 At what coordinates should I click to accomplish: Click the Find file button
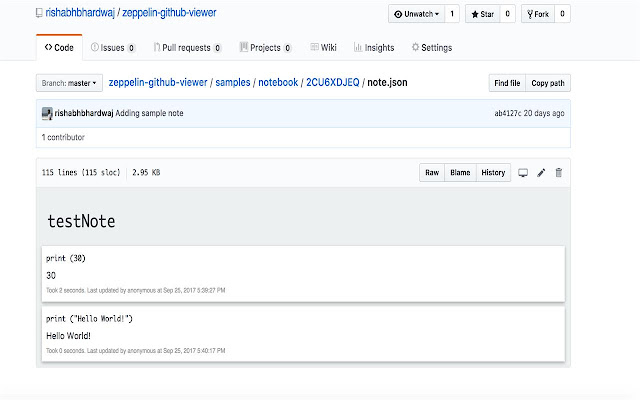pyautogui.click(x=507, y=83)
